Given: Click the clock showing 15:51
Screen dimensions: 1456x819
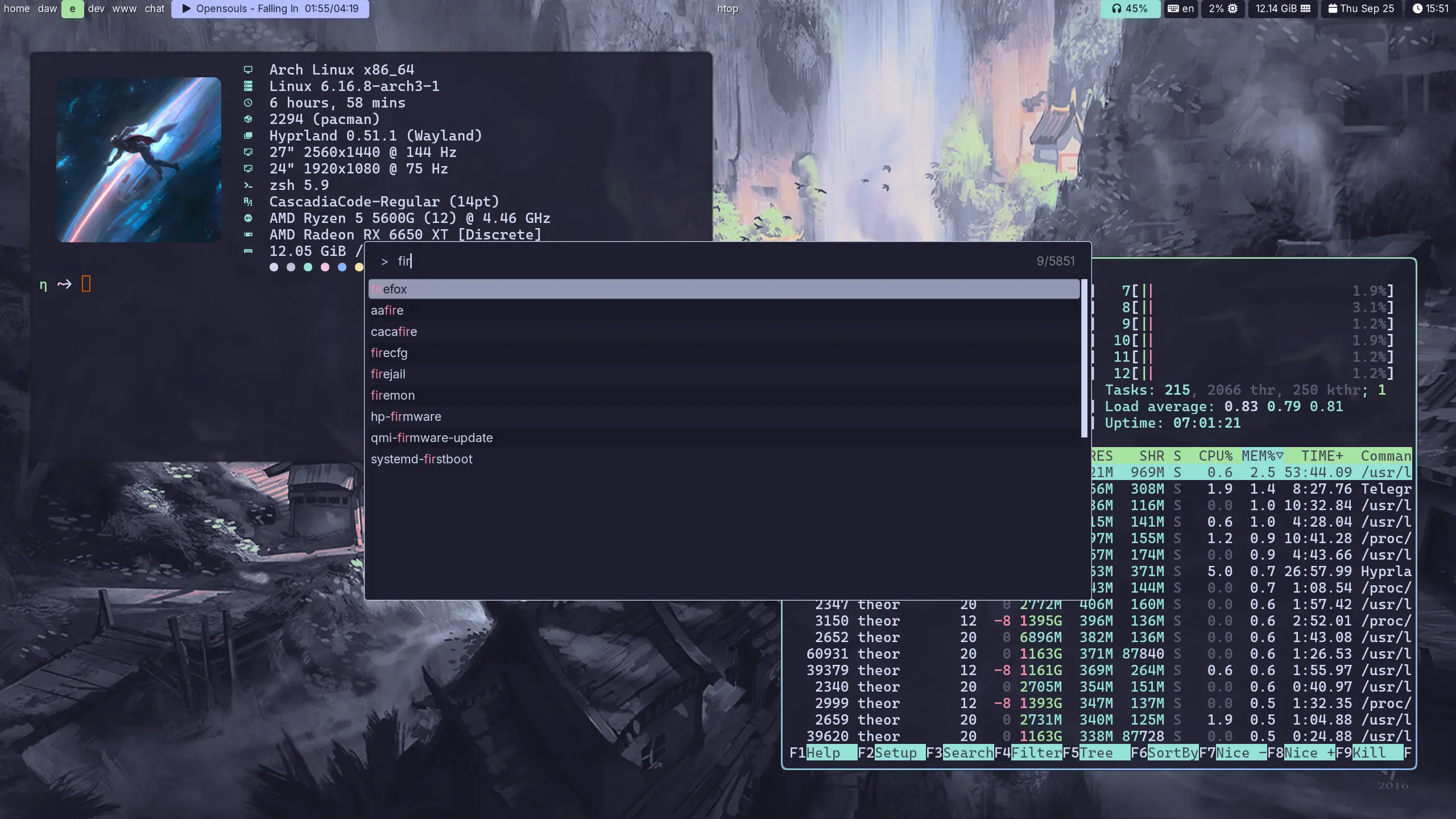Looking at the screenshot, I should (x=1430, y=9).
